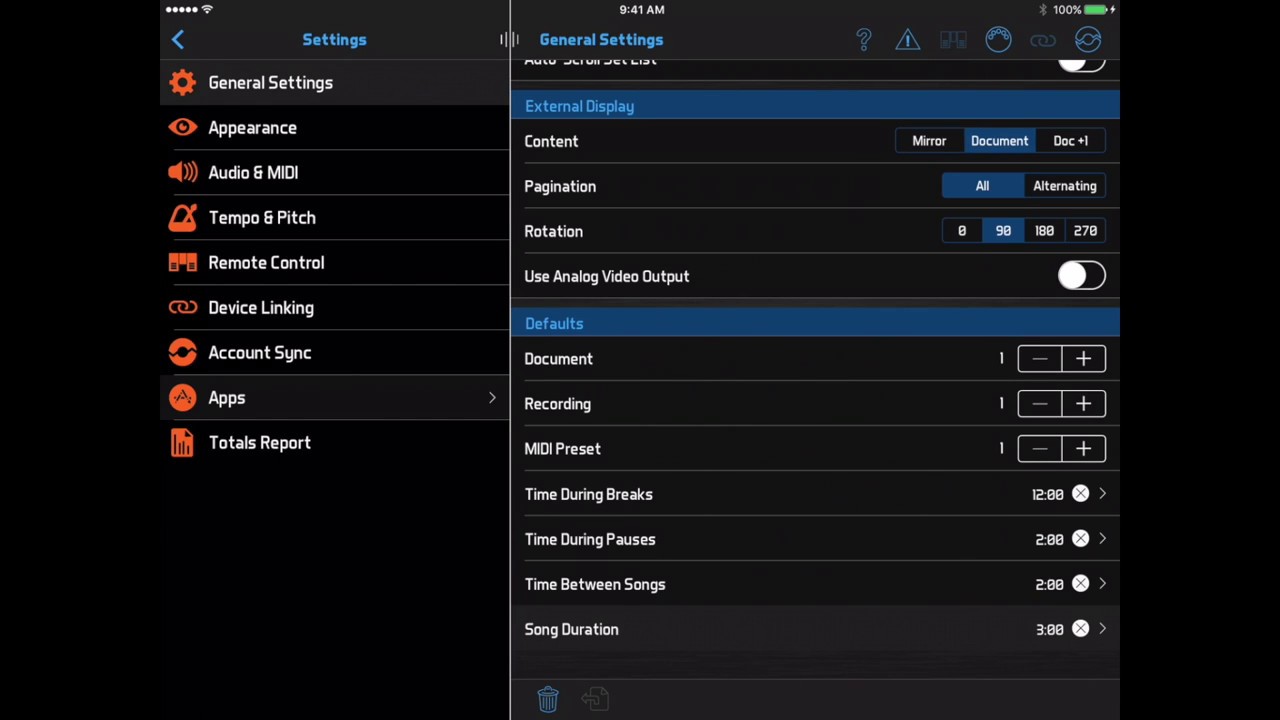Open Totals Report
Viewport: 1280px width, 720px height.
(335, 443)
